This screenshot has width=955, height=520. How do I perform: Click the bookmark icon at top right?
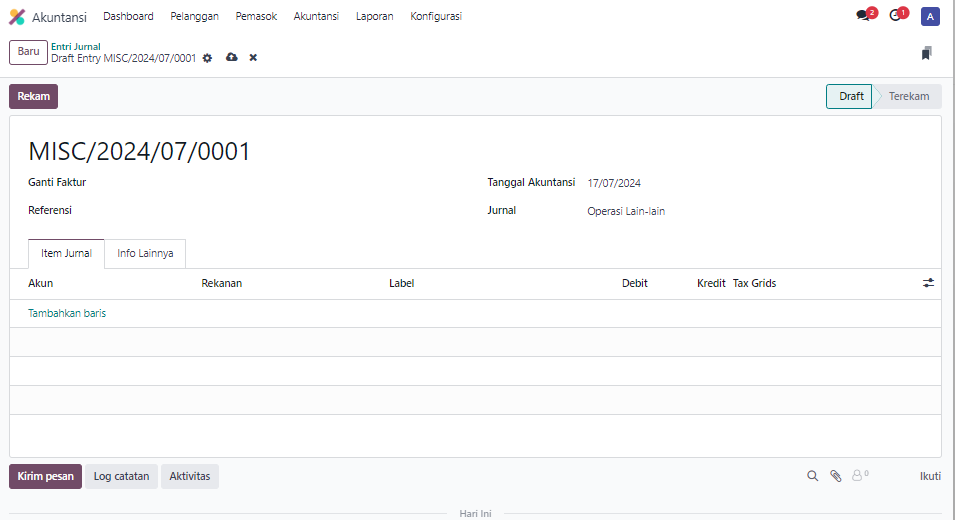(x=926, y=53)
